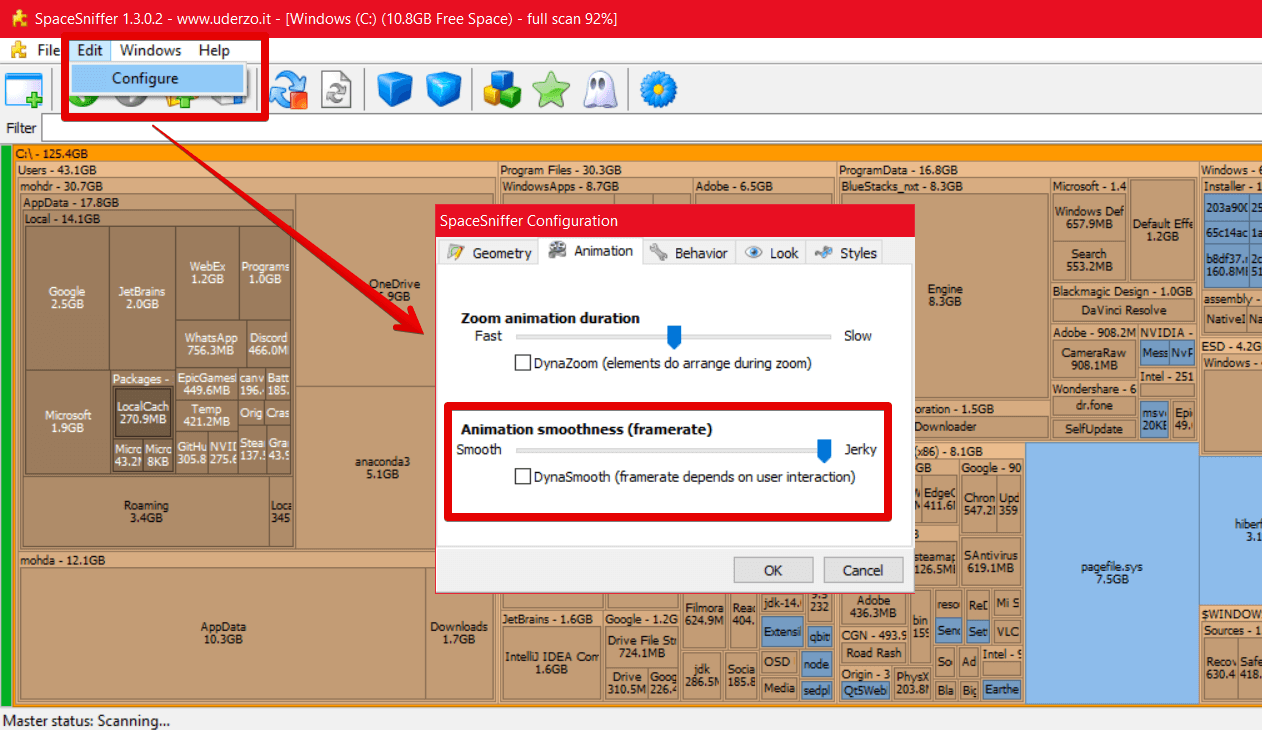Click the Zoom animation duration slider handle
1262x730 pixels.
tap(674, 337)
